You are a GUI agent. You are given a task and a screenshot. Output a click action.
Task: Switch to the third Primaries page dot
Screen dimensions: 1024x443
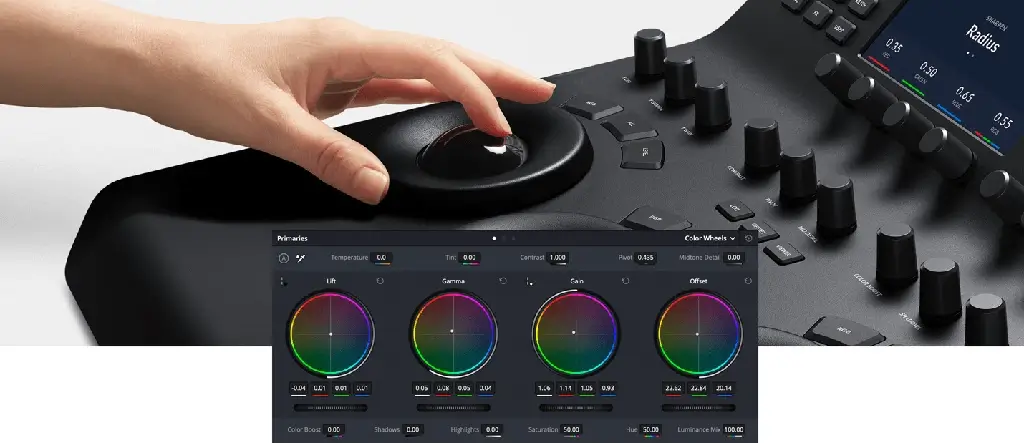pos(514,239)
